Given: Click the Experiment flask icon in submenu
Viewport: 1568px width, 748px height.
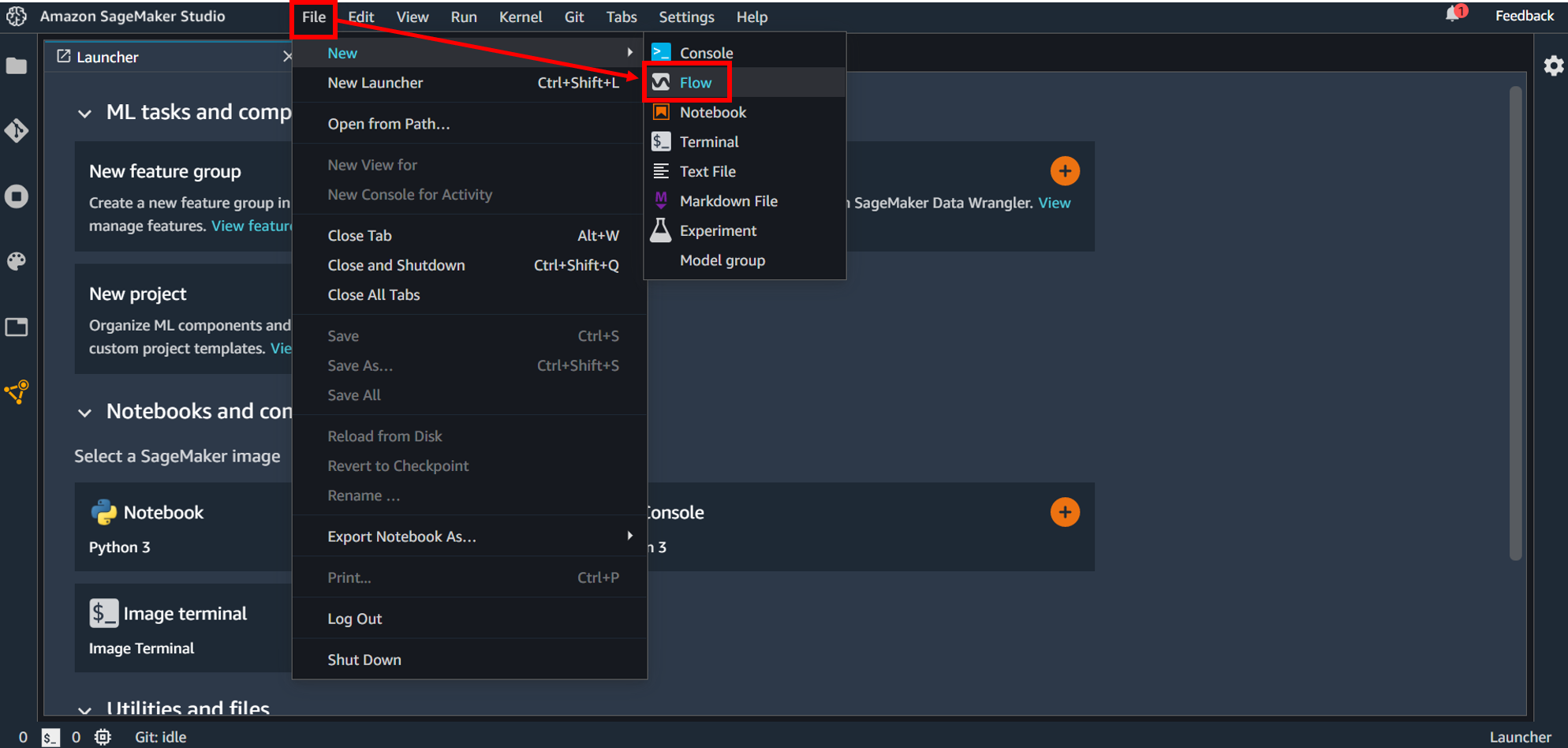Looking at the screenshot, I should 661,230.
